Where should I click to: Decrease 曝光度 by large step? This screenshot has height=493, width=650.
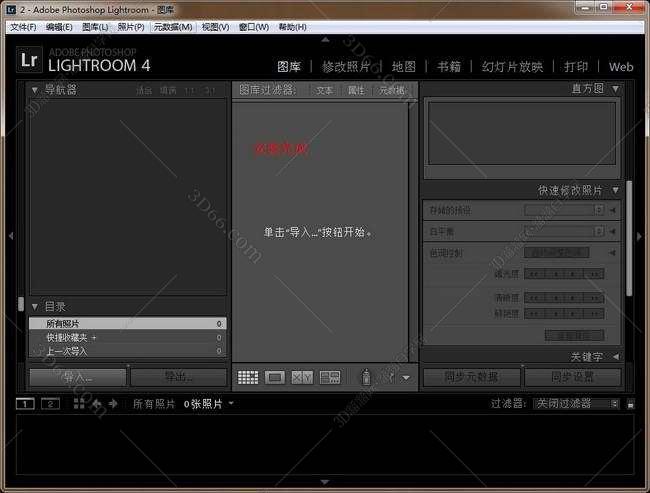click(x=534, y=274)
